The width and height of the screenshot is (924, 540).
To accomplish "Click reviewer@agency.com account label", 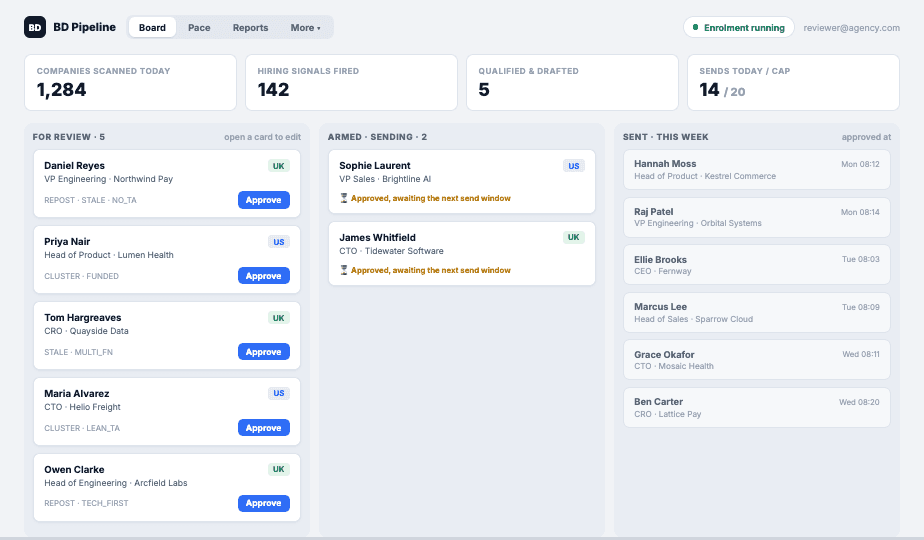I will tap(851, 28).
